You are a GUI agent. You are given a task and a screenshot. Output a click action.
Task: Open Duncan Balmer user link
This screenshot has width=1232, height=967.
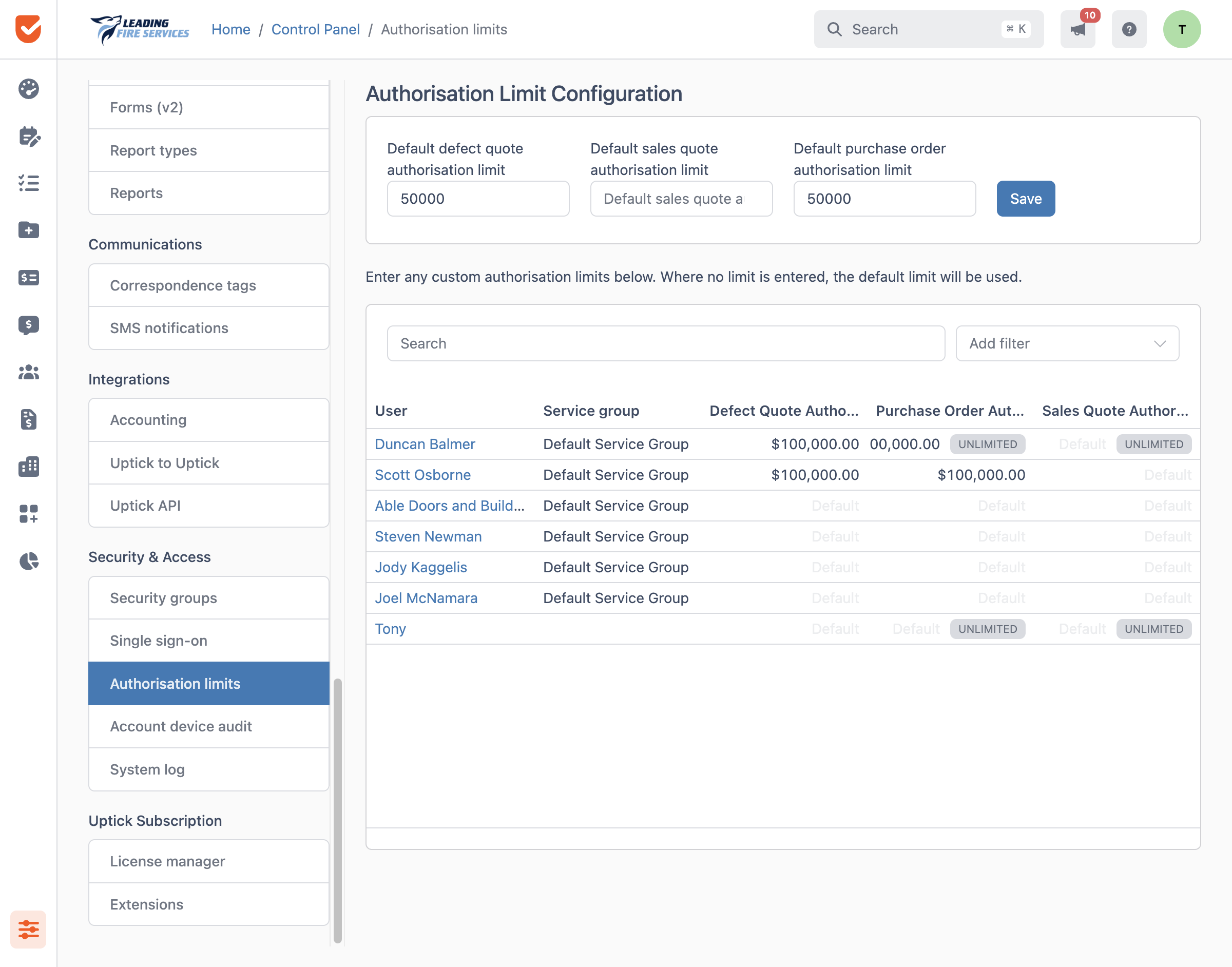tap(425, 444)
